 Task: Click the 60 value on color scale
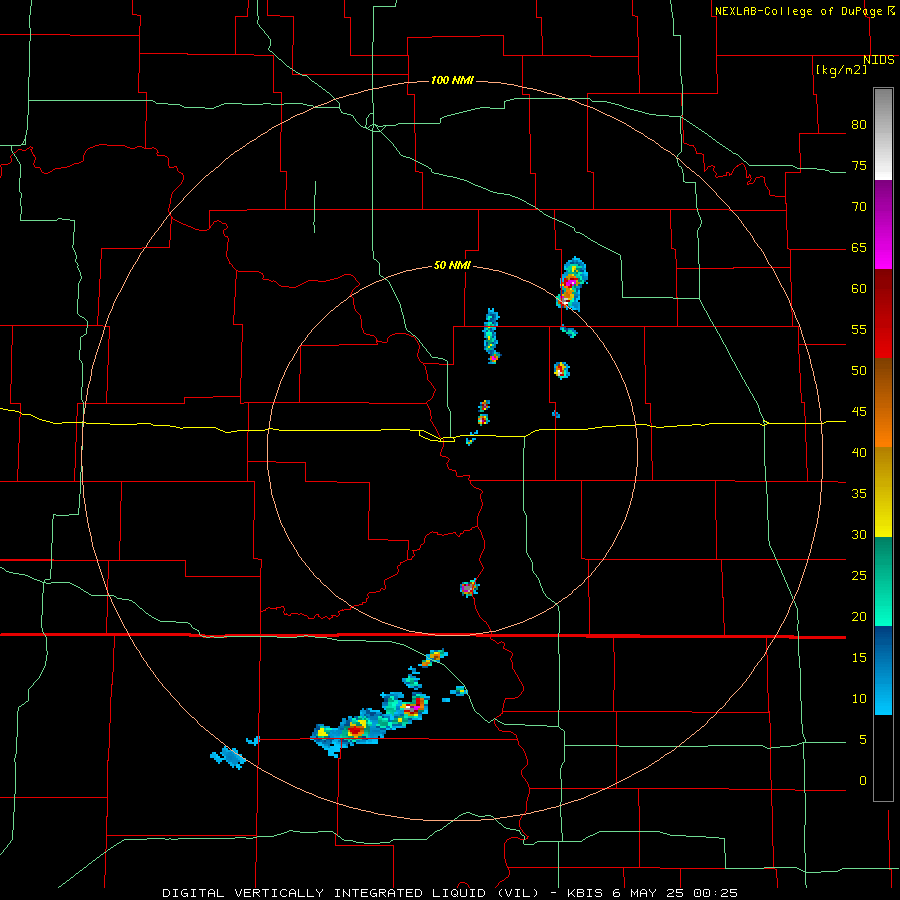[x=859, y=289]
